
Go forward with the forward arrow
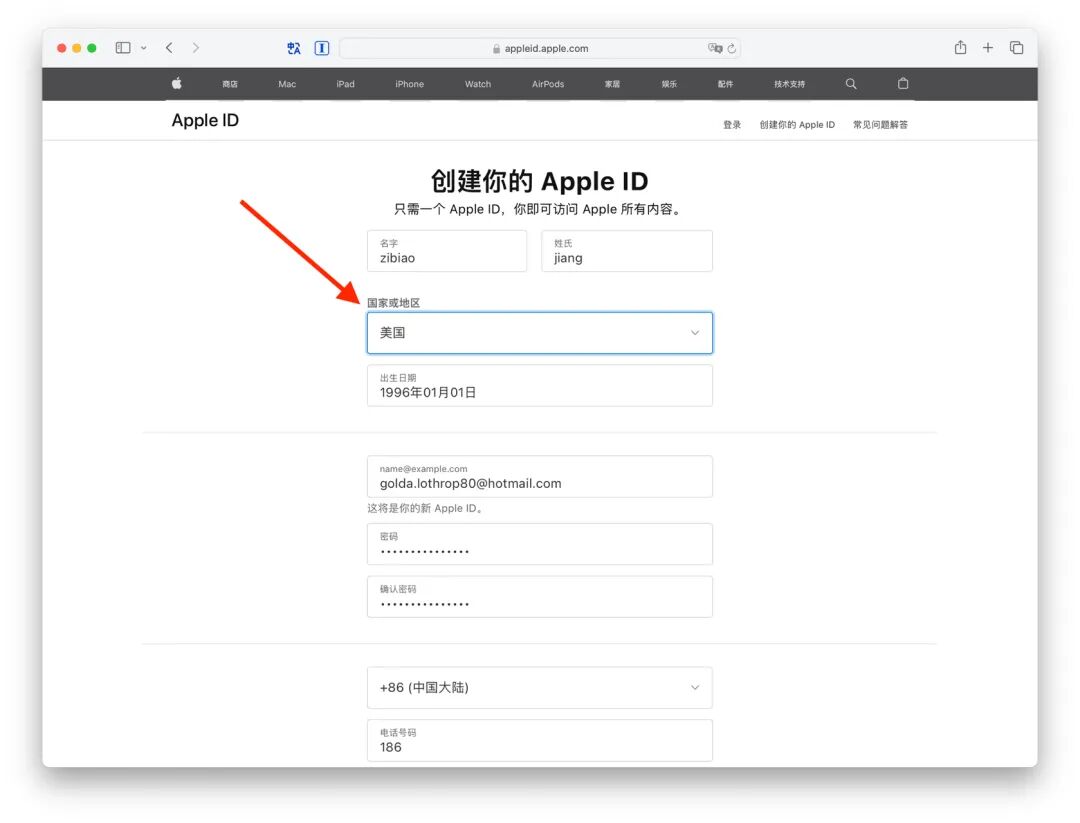pyautogui.click(x=196, y=48)
